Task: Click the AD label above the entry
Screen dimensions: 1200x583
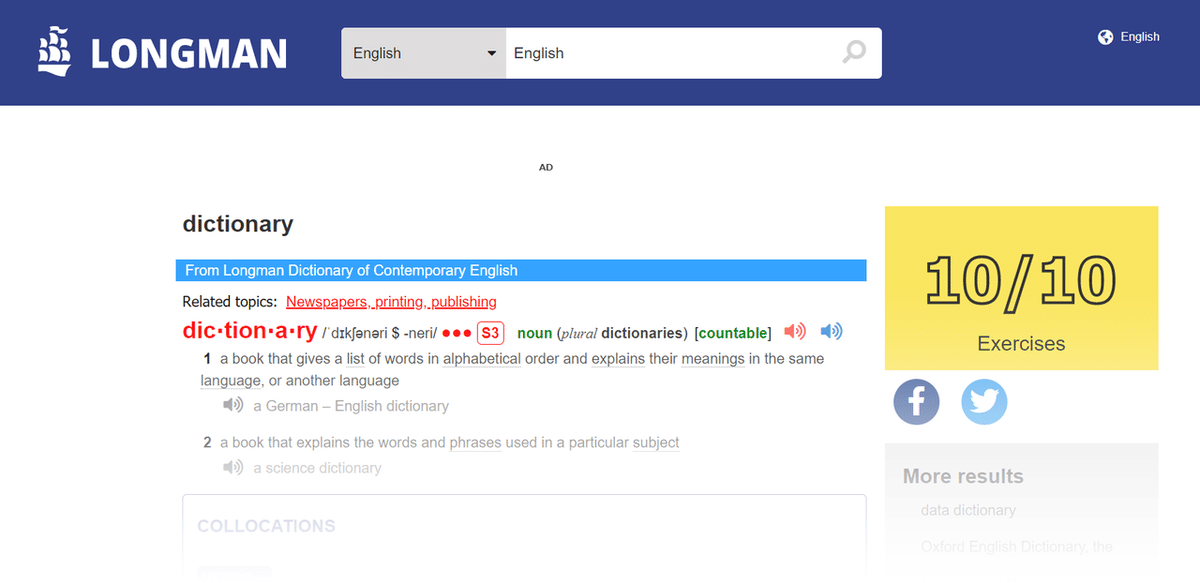Action: pos(546,167)
